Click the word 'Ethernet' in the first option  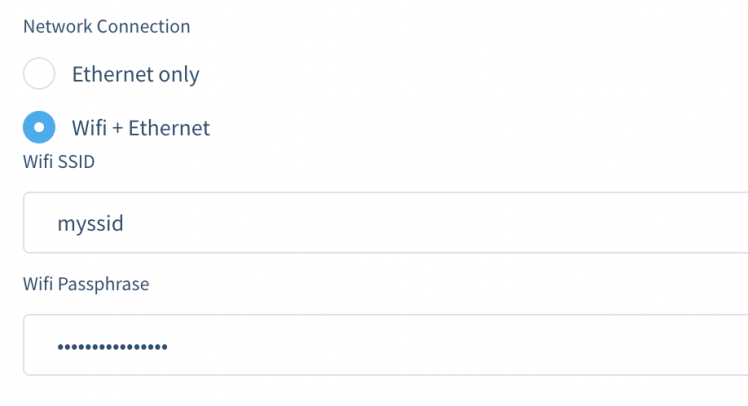point(113,75)
